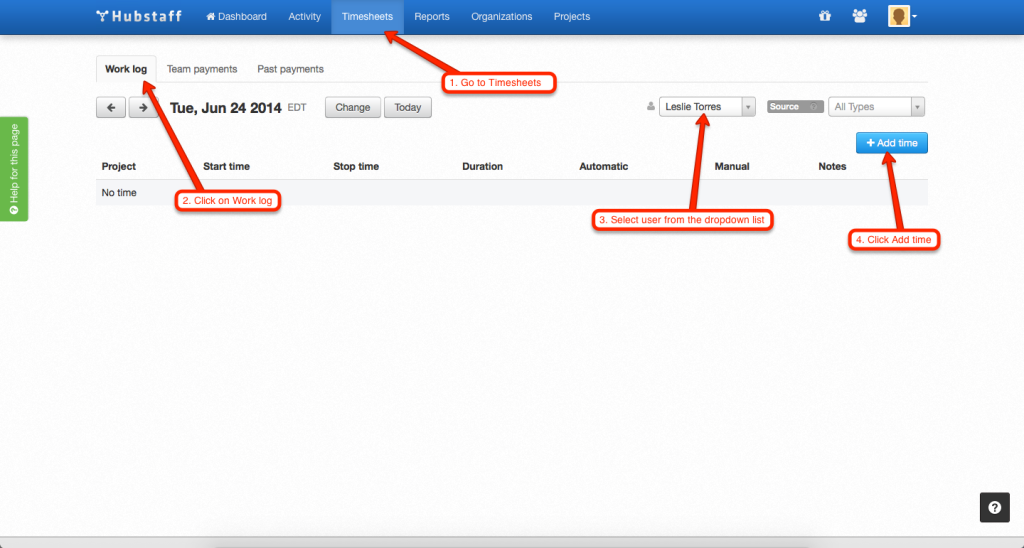
Task: Click the Automatic column header
Action: (603, 166)
